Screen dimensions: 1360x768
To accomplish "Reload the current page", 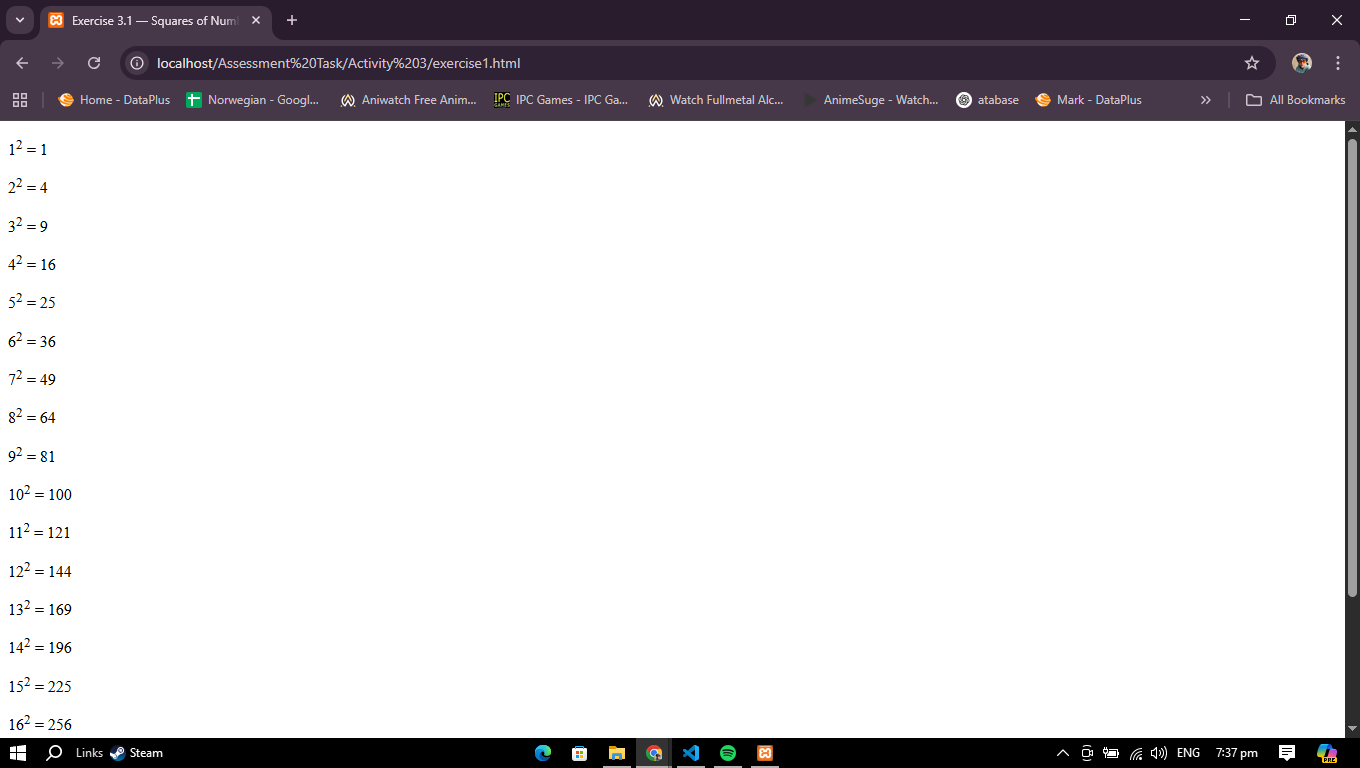I will click(94, 63).
